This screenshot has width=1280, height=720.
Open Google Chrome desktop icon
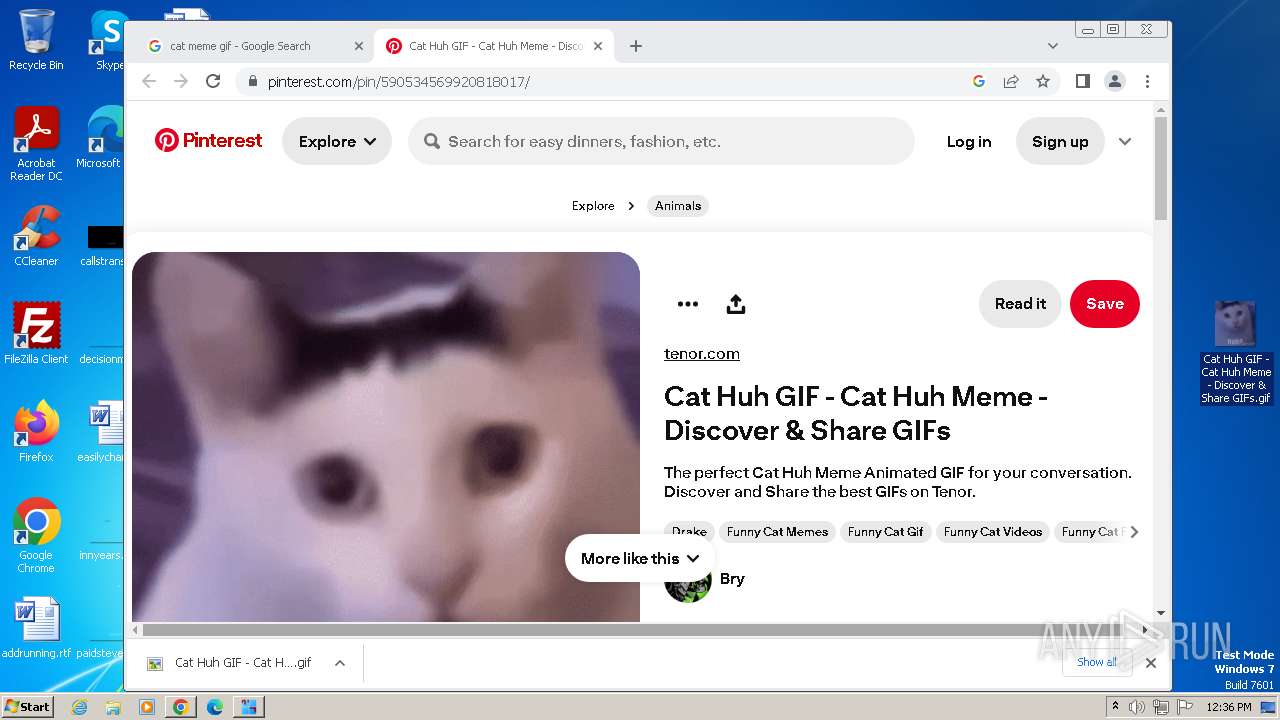(x=36, y=535)
